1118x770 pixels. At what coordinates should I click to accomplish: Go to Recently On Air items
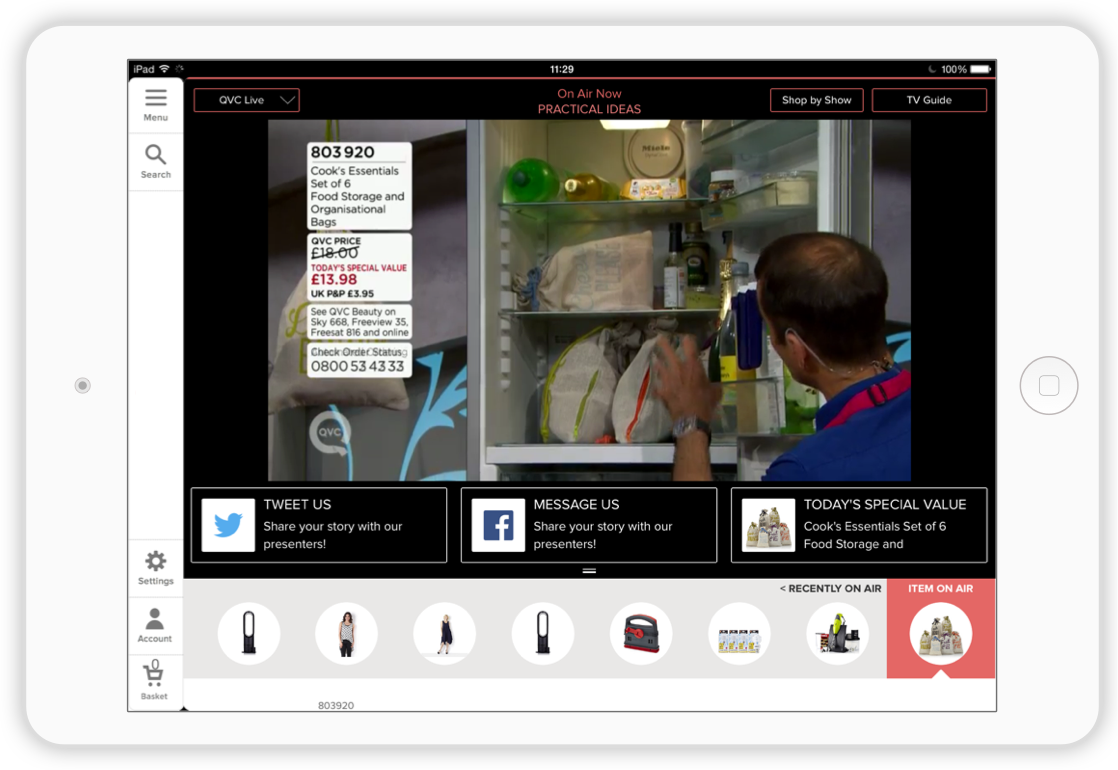[830, 589]
